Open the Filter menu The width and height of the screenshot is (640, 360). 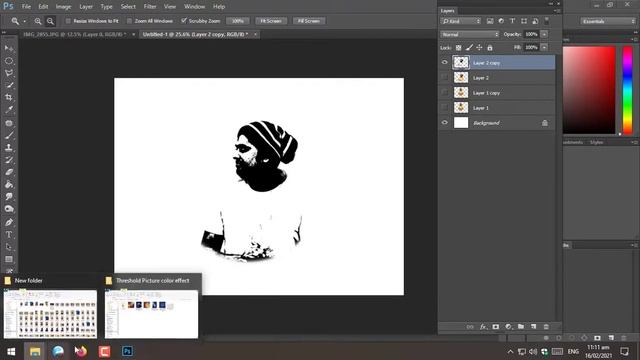pos(150,7)
